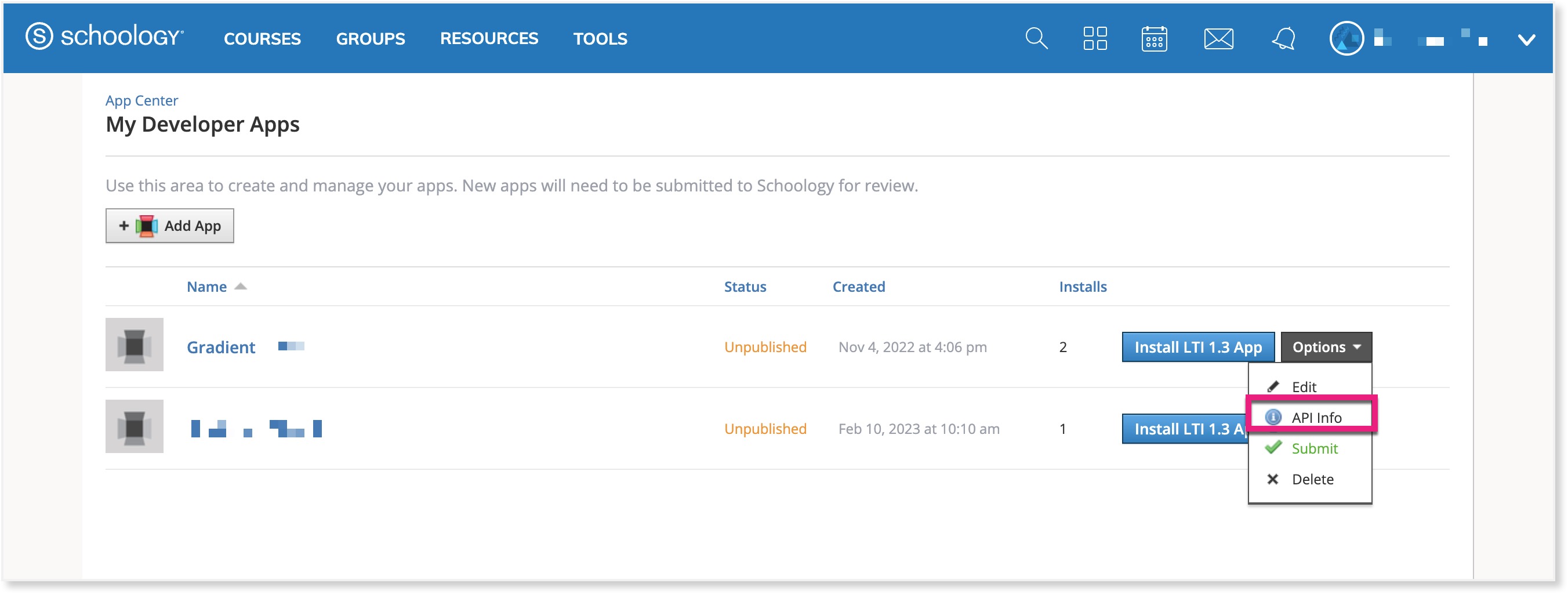
Task: Click the second app's thumbnail
Action: tap(134, 426)
